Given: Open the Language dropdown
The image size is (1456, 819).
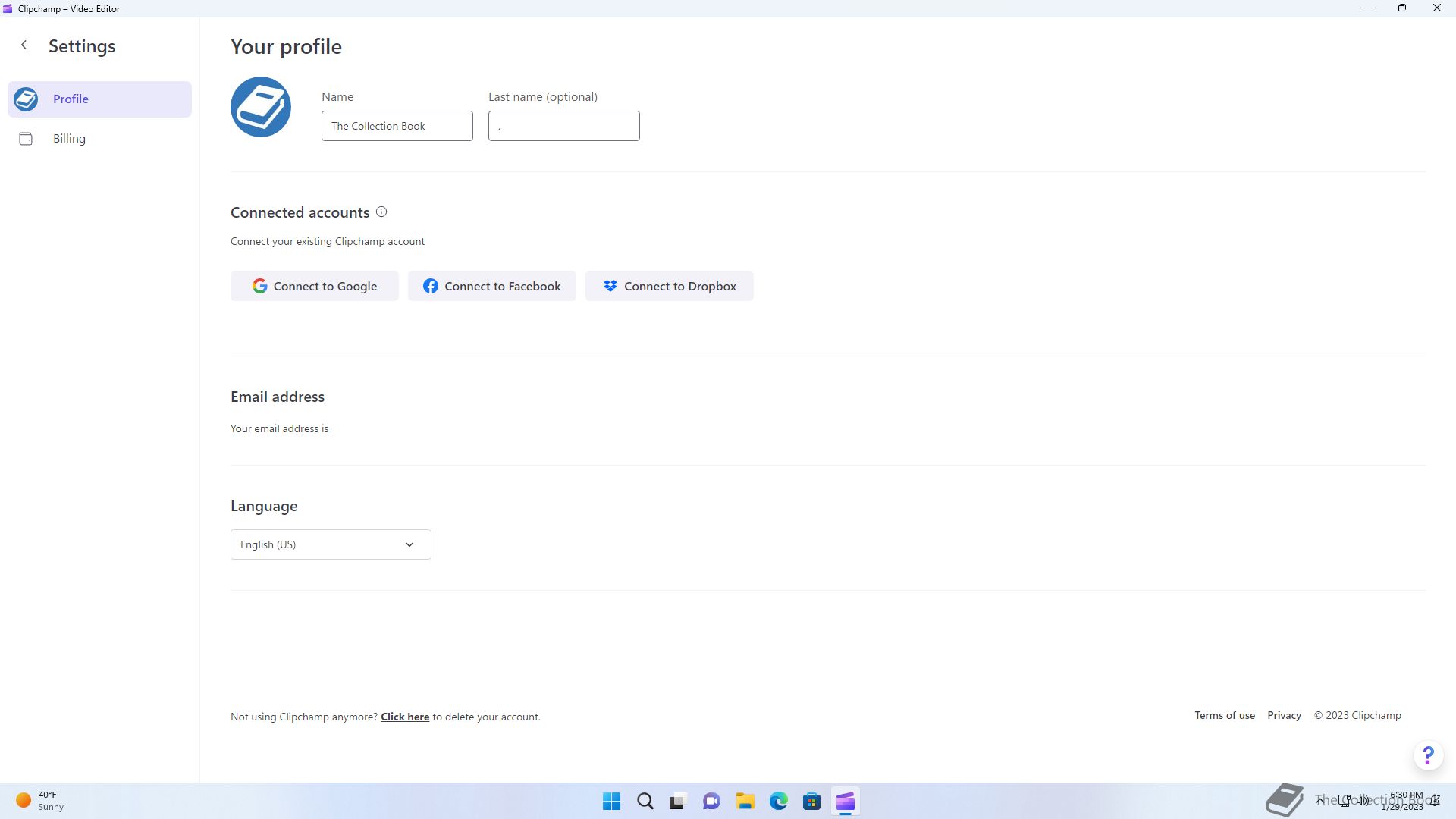Looking at the screenshot, I should (331, 544).
